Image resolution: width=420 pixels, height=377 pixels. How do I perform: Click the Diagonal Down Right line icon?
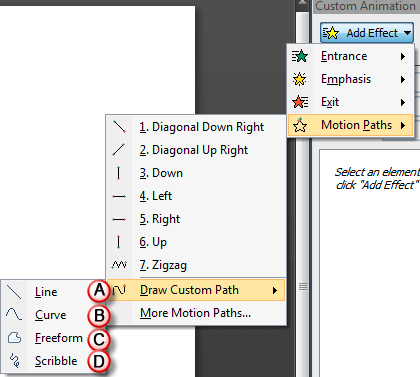point(119,127)
